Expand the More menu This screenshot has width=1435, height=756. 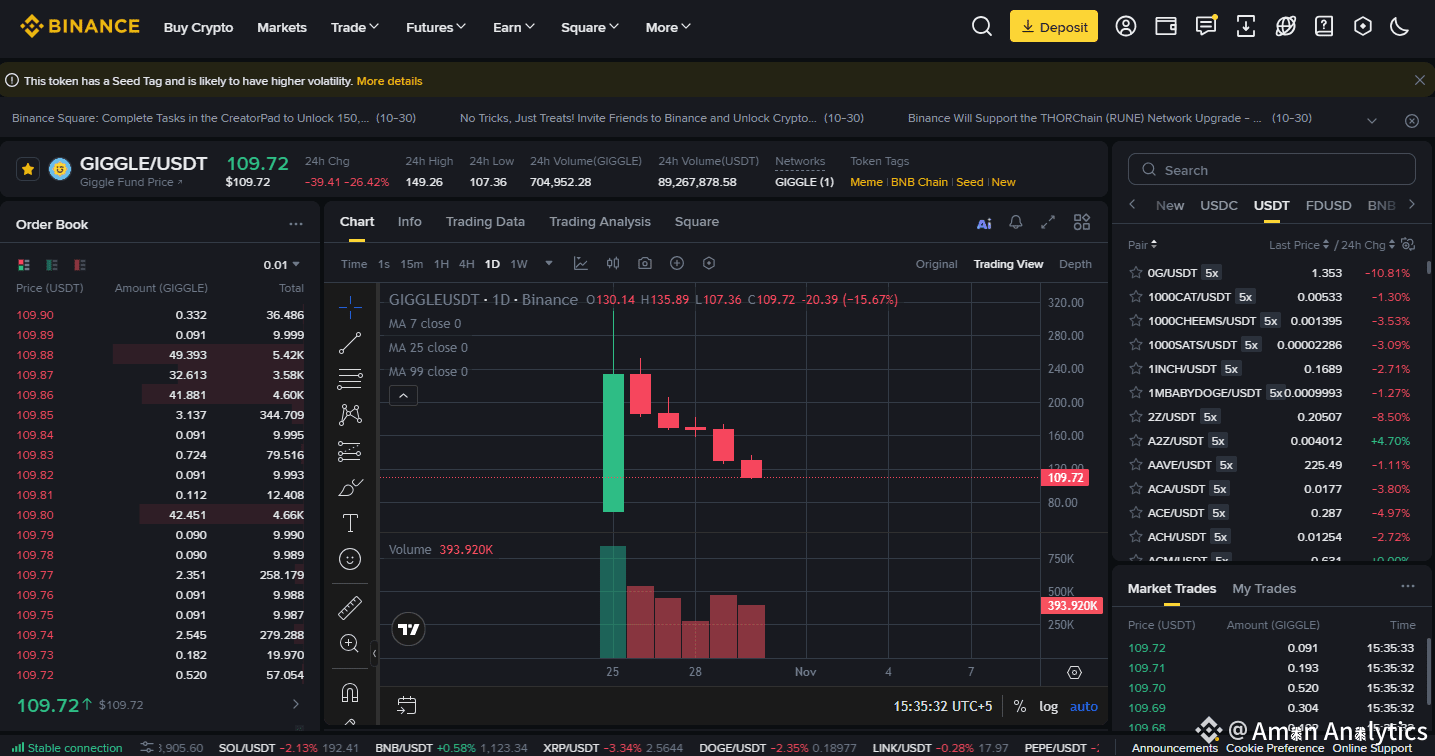click(x=668, y=27)
